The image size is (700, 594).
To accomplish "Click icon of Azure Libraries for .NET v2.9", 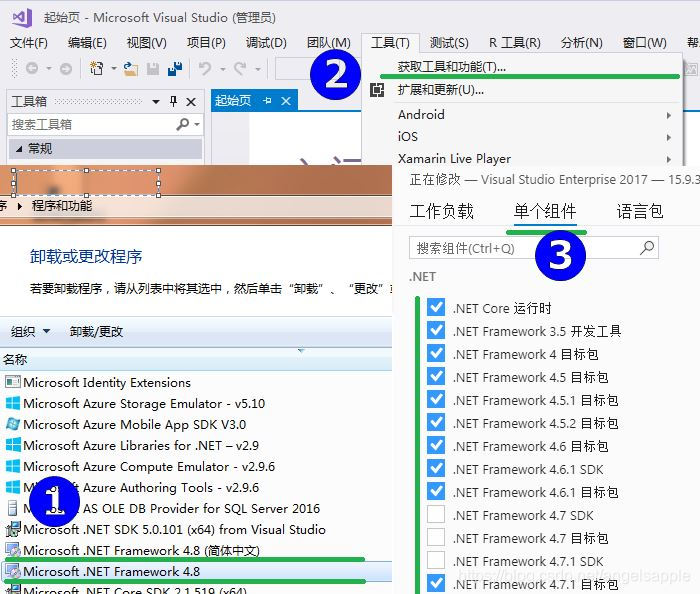I will point(12,445).
